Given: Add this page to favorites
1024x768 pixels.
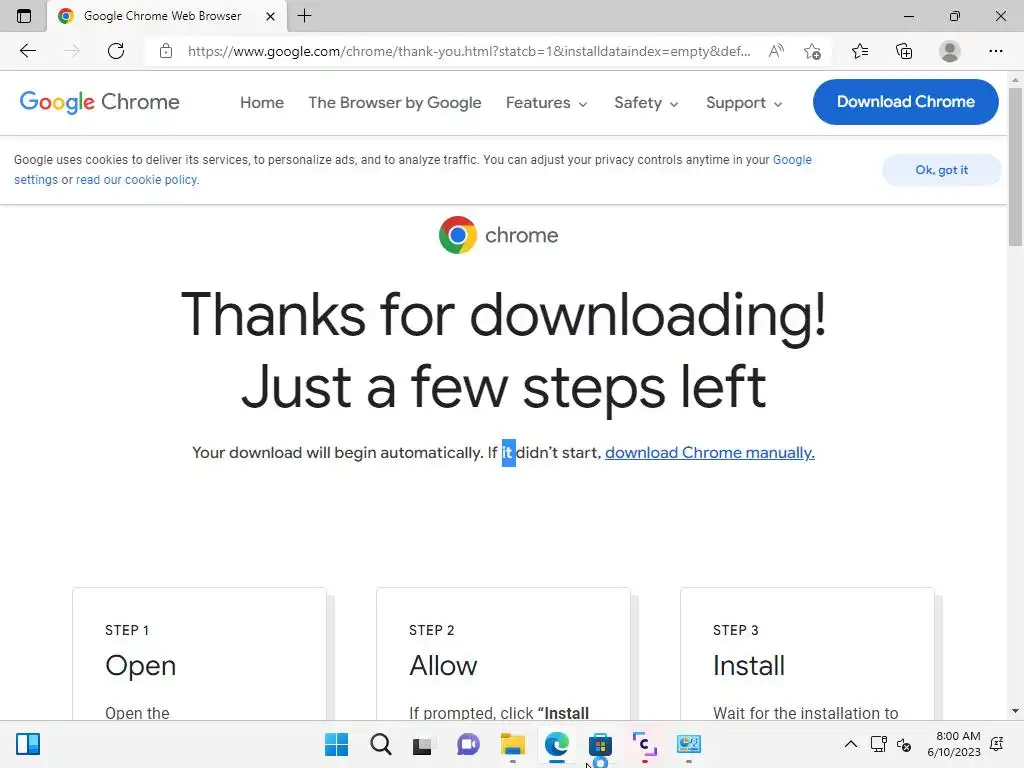Looking at the screenshot, I should pyautogui.click(x=812, y=51).
